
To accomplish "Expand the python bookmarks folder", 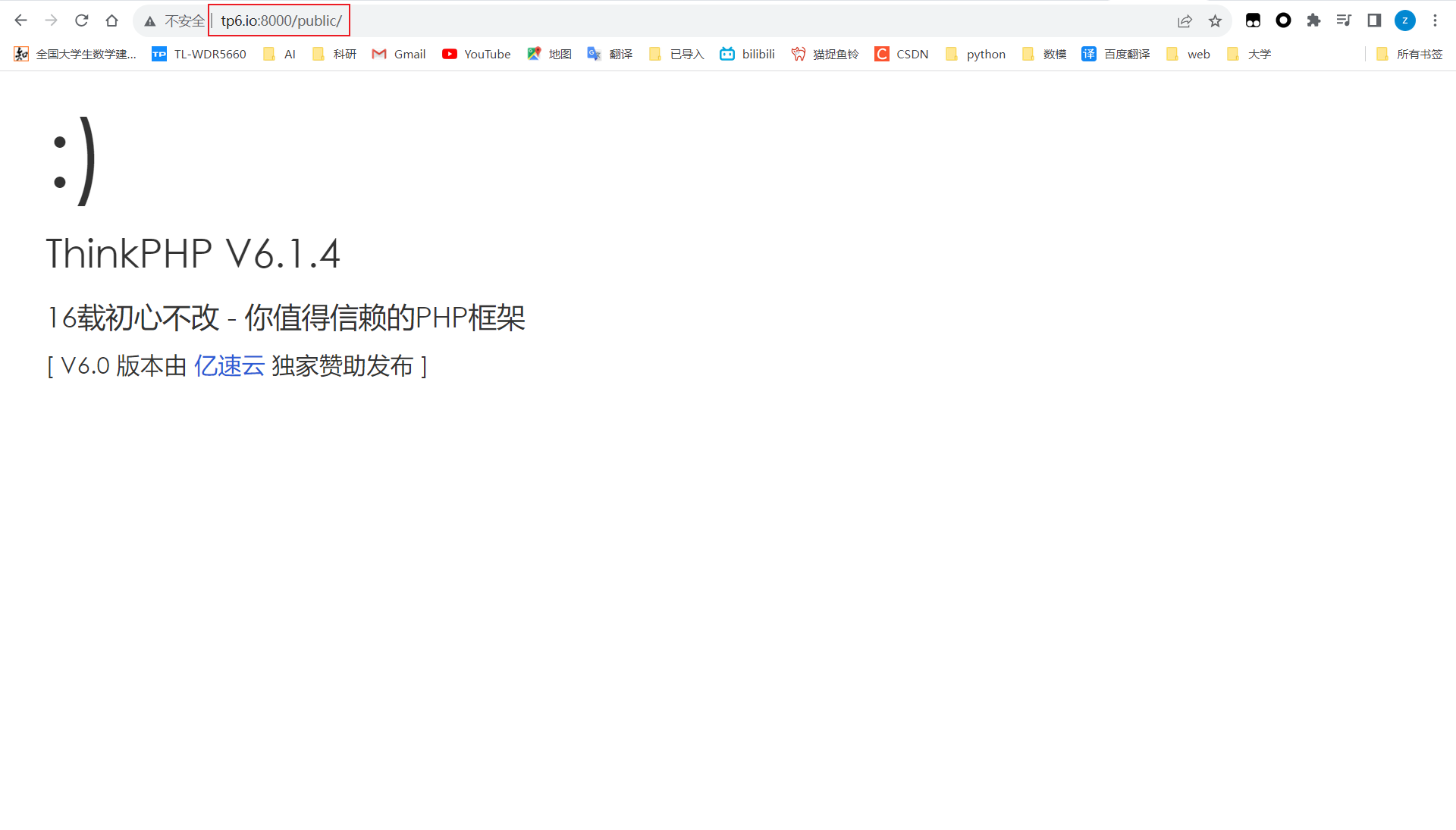I will pos(976,54).
